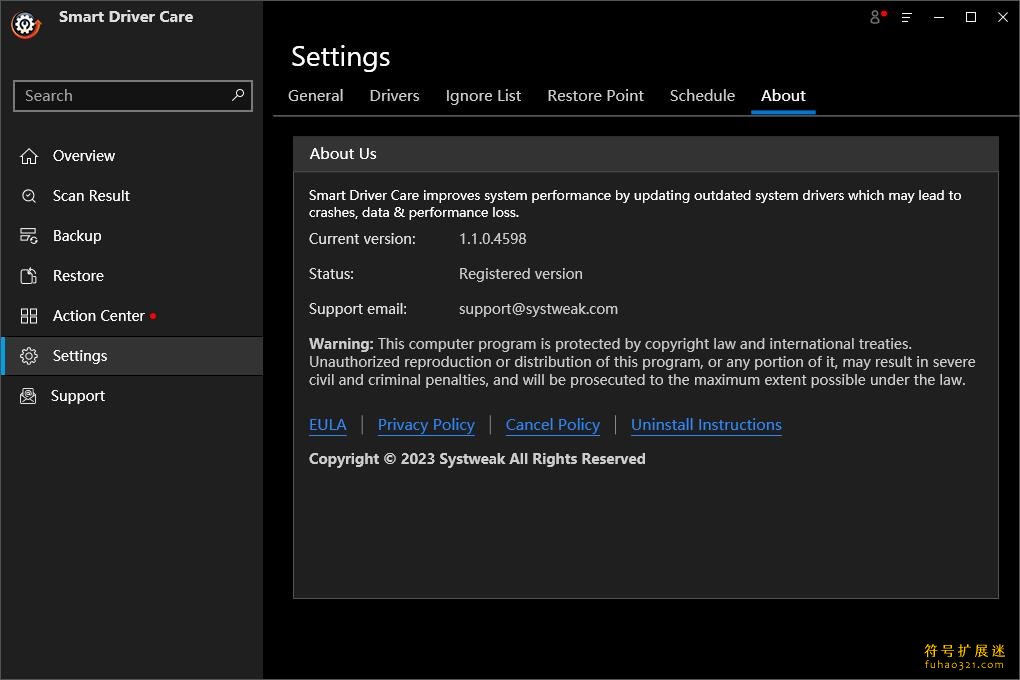The width and height of the screenshot is (1020, 680).
Task: Select the About tab
Action: (x=783, y=96)
